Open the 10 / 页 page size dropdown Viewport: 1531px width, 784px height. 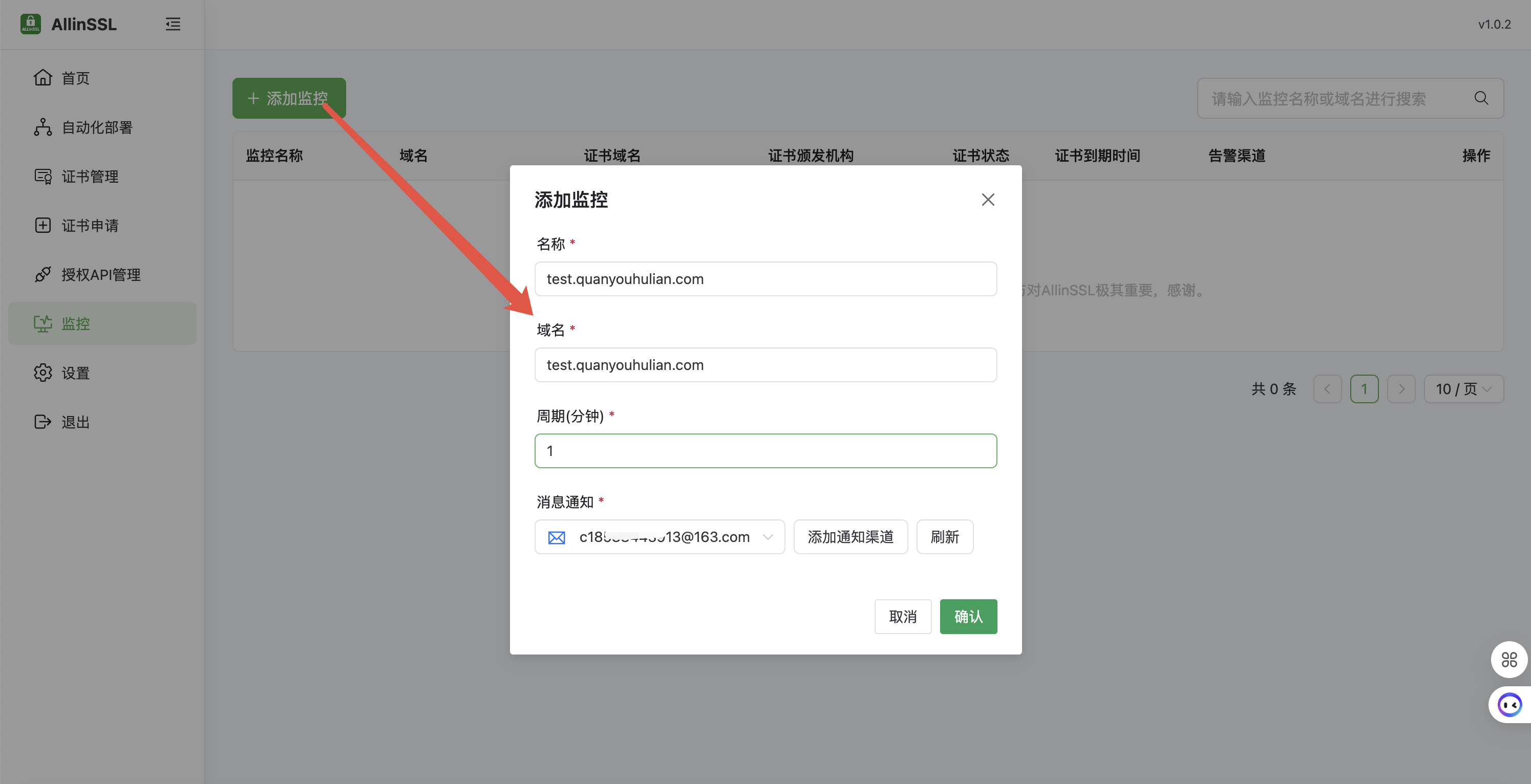[1463, 389]
